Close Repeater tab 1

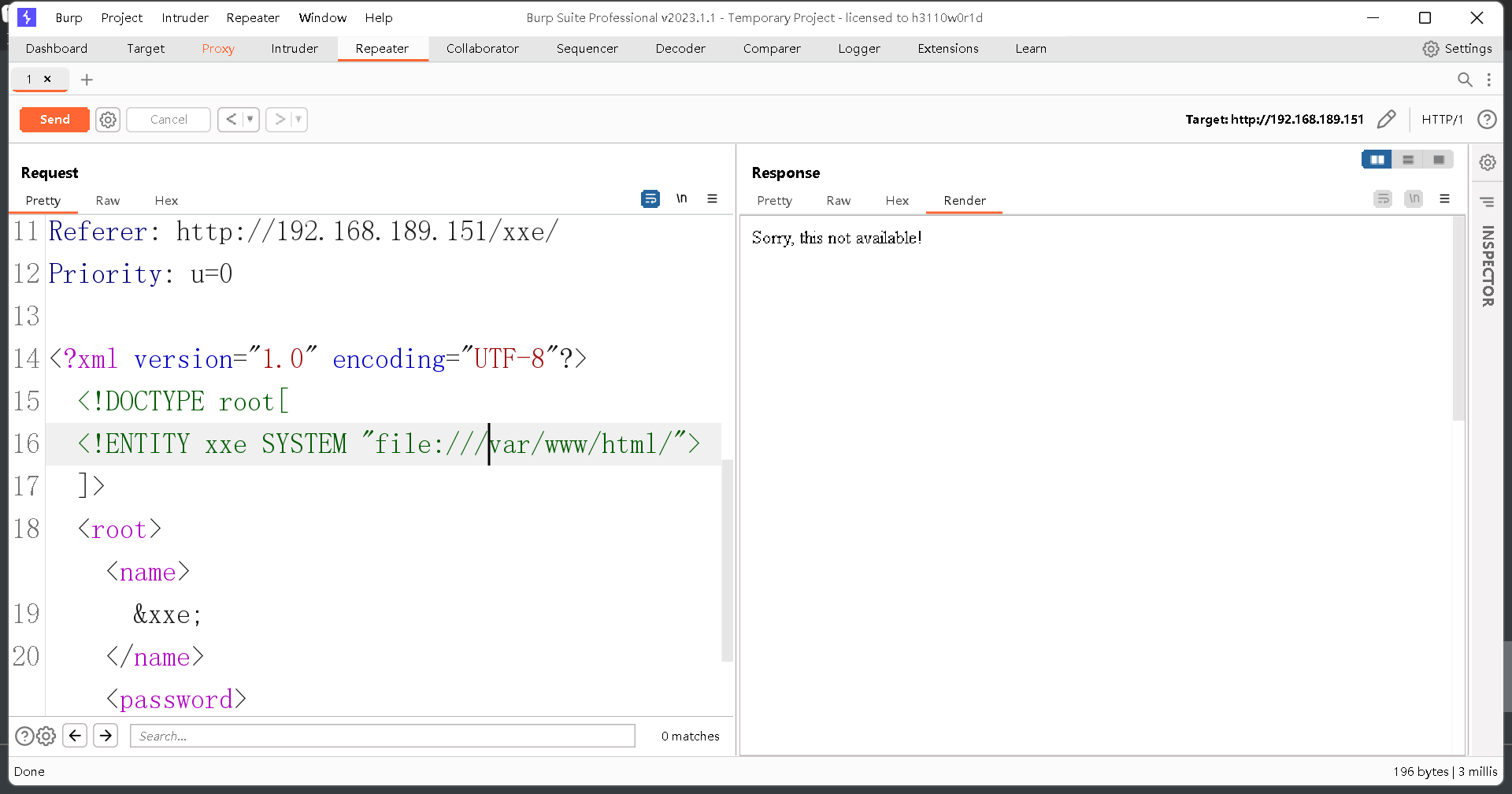47,79
